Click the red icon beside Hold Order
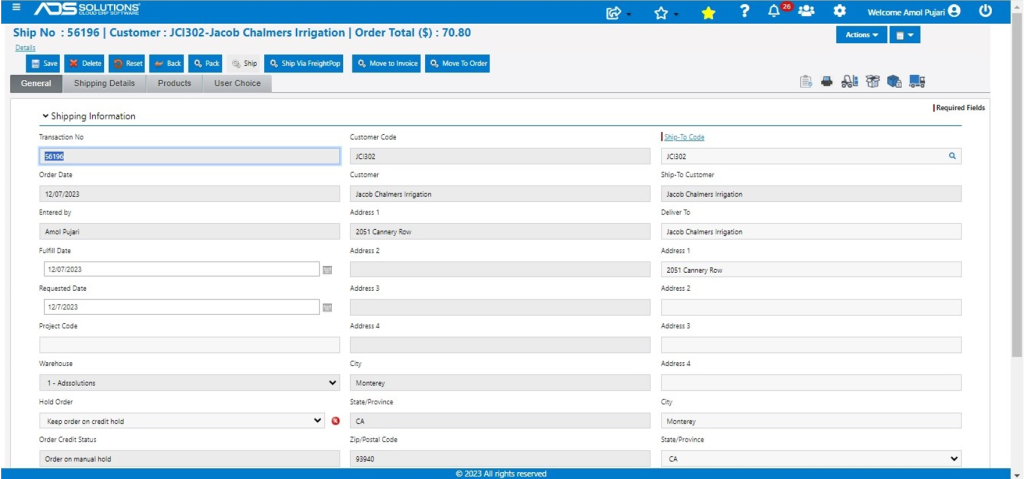The image size is (1024, 479). coord(336,421)
